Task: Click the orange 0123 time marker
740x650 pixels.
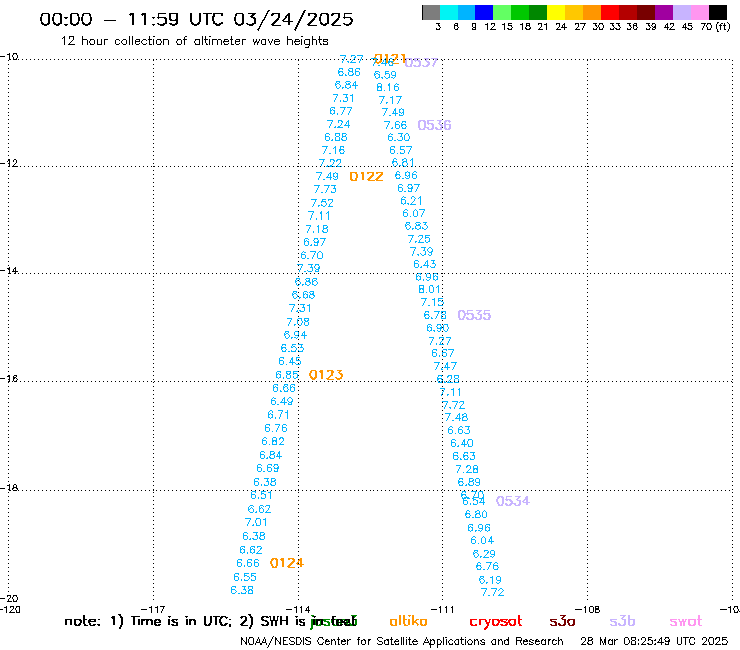Action: point(326,375)
